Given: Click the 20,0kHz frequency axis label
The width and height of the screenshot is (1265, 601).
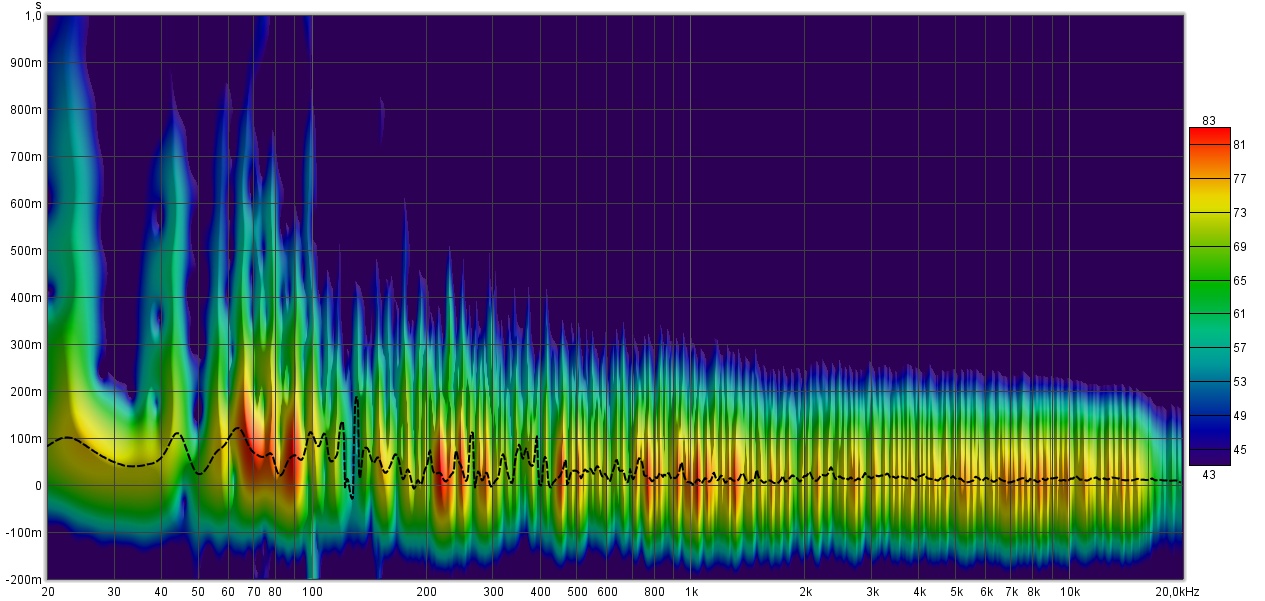Looking at the screenshot, I should (1179, 592).
